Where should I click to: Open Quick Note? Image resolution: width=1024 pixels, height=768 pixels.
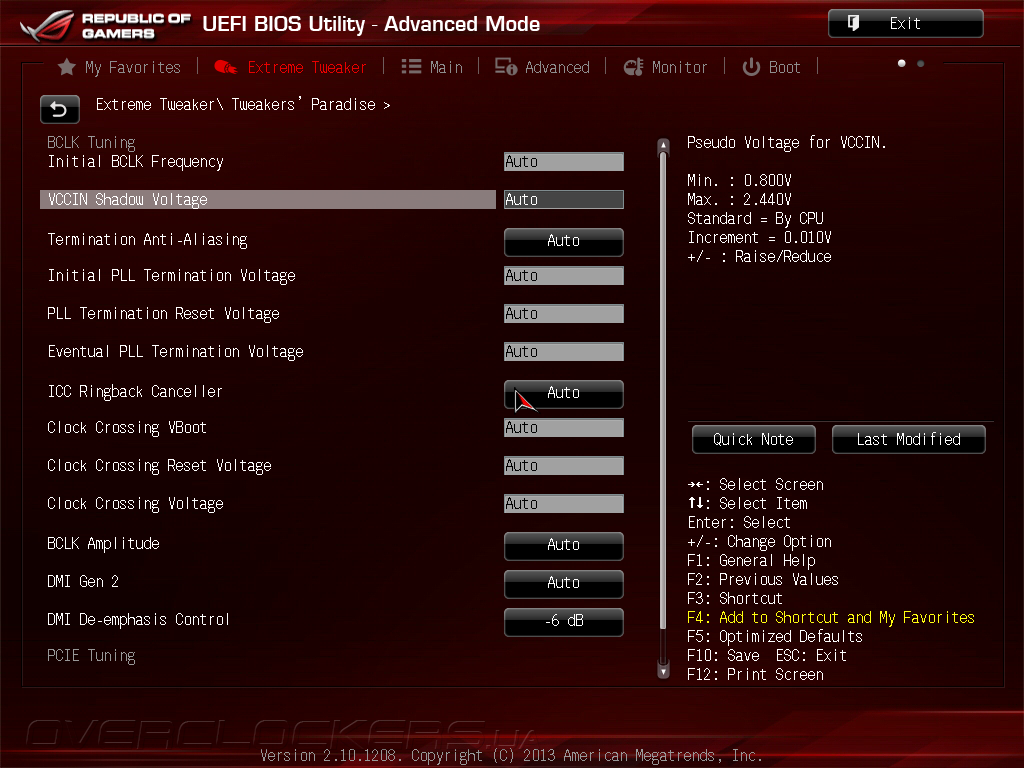(x=754, y=440)
